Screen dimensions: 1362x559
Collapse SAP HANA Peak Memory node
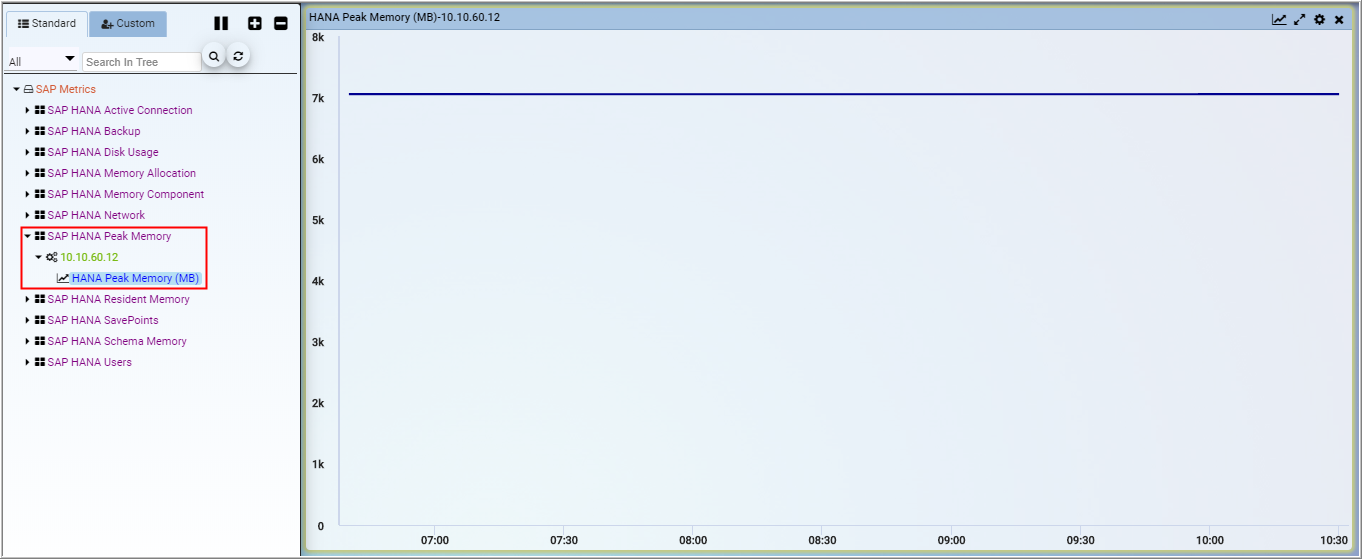[x=28, y=236]
